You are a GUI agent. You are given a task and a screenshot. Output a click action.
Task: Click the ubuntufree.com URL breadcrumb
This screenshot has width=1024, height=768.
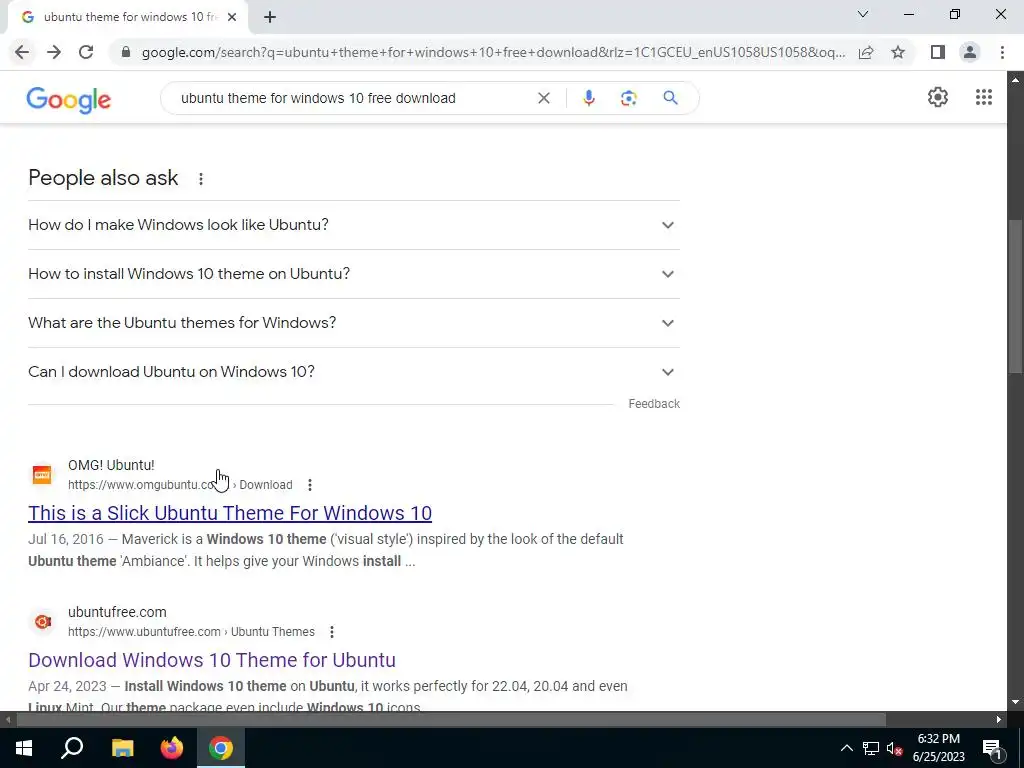pyautogui.click(x=191, y=632)
